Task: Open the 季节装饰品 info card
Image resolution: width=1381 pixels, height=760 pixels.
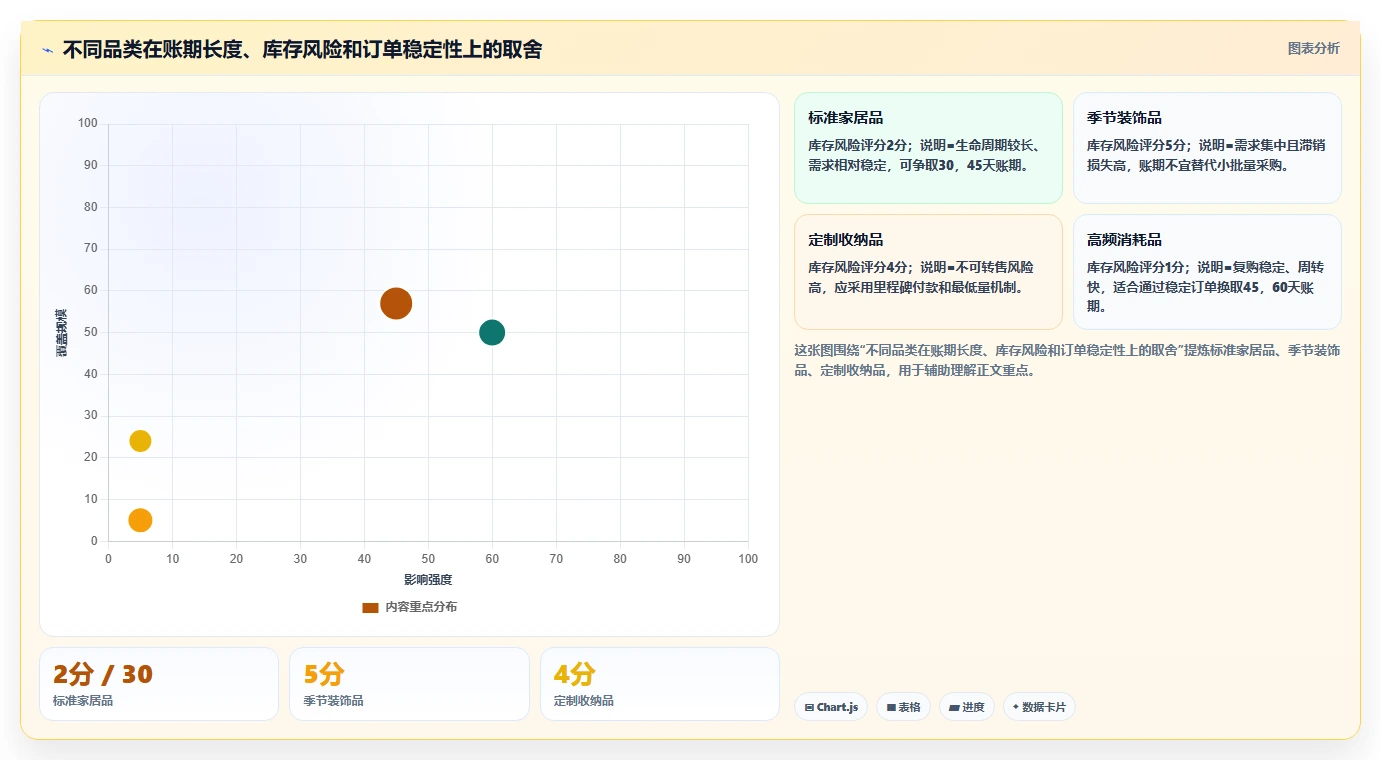Action: (1207, 148)
